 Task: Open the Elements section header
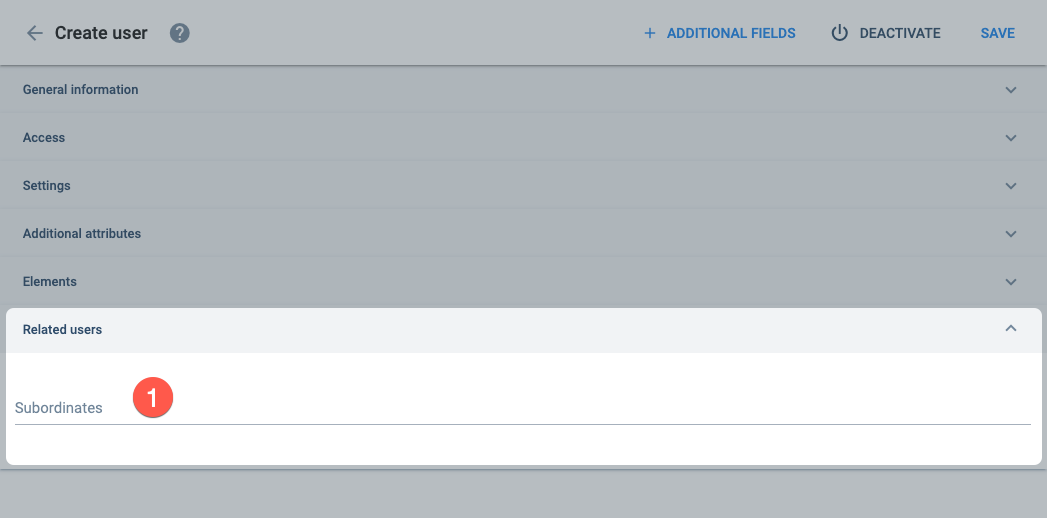click(x=524, y=282)
